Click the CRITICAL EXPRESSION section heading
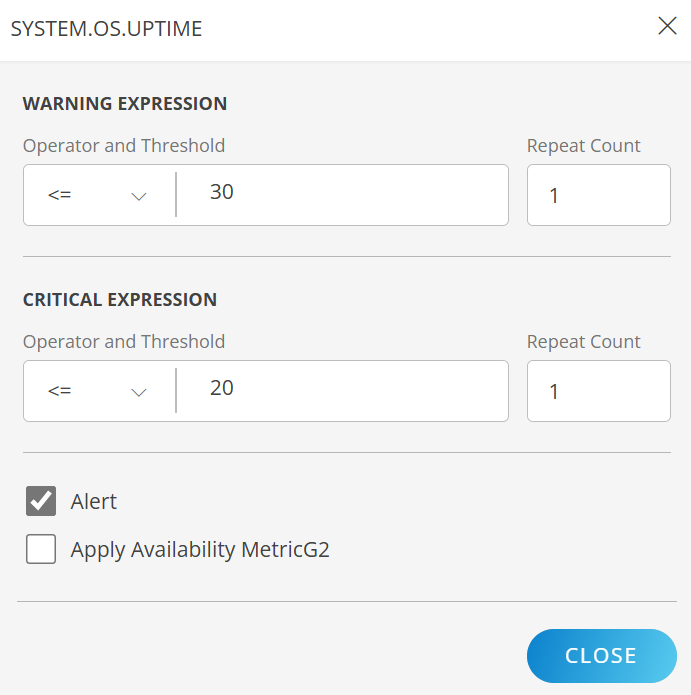Image resolution: width=691 pixels, height=695 pixels. pos(120,300)
